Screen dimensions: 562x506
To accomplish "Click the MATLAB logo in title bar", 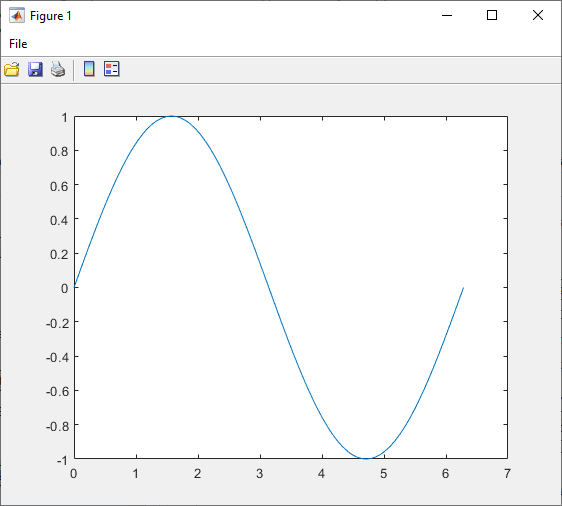I will tap(17, 15).
